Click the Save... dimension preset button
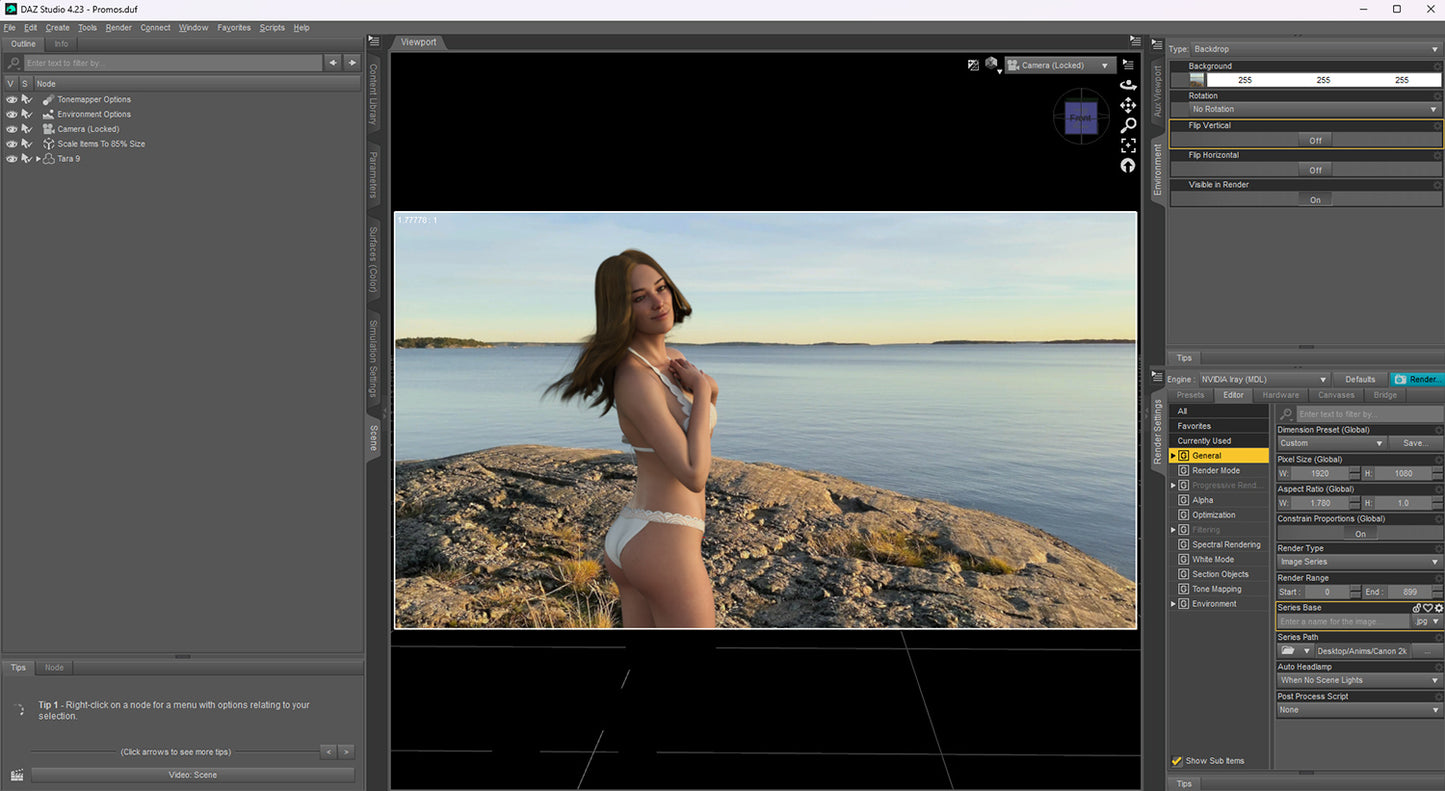The width and height of the screenshot is (1445, 791). pos(1415,443)
